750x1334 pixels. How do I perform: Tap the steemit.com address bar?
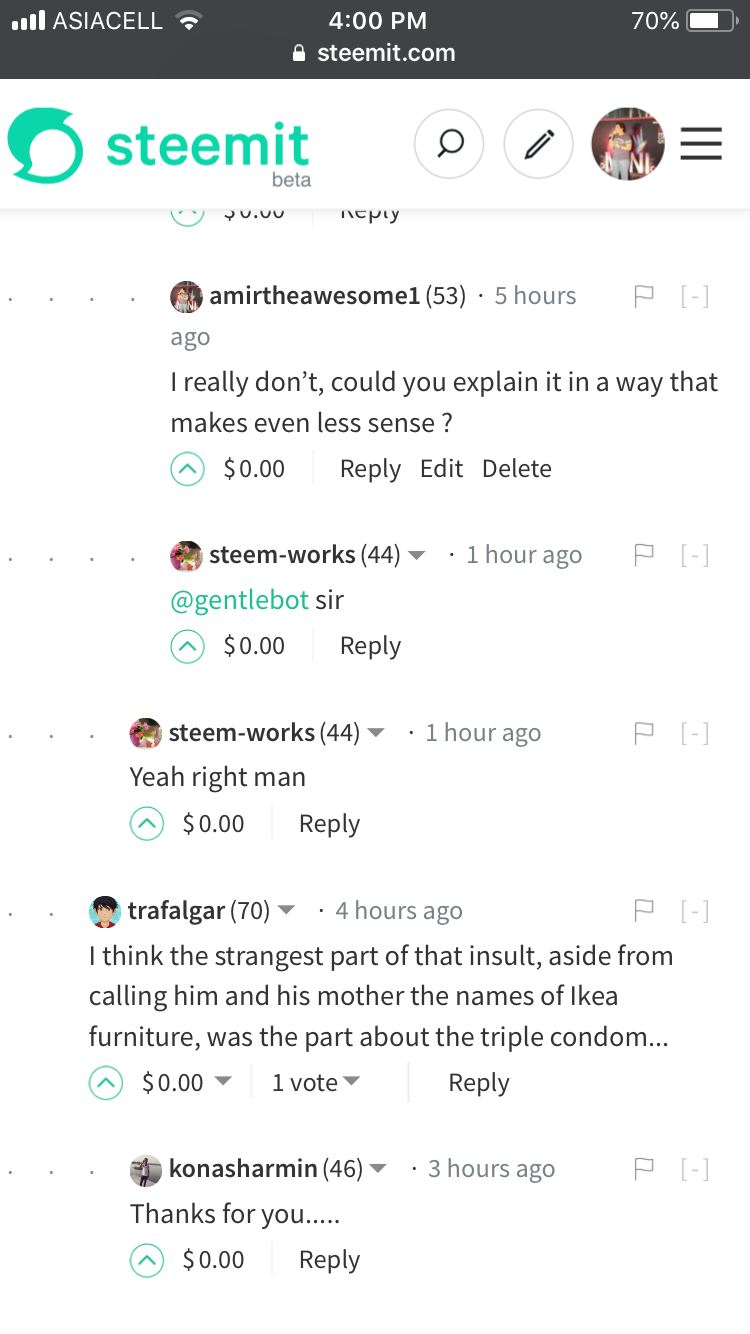point(375,53)
